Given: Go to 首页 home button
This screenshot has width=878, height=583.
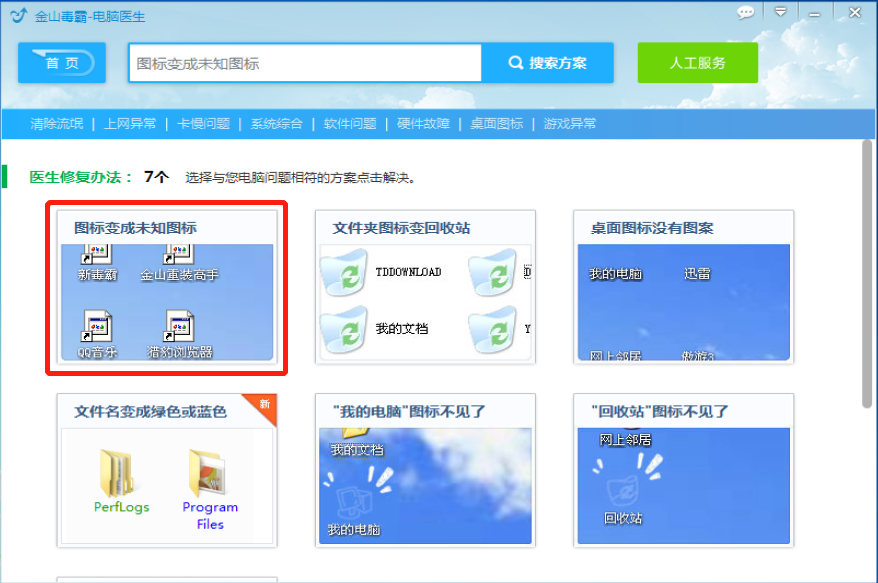Looking at the screenshot, I should point(62,63).
